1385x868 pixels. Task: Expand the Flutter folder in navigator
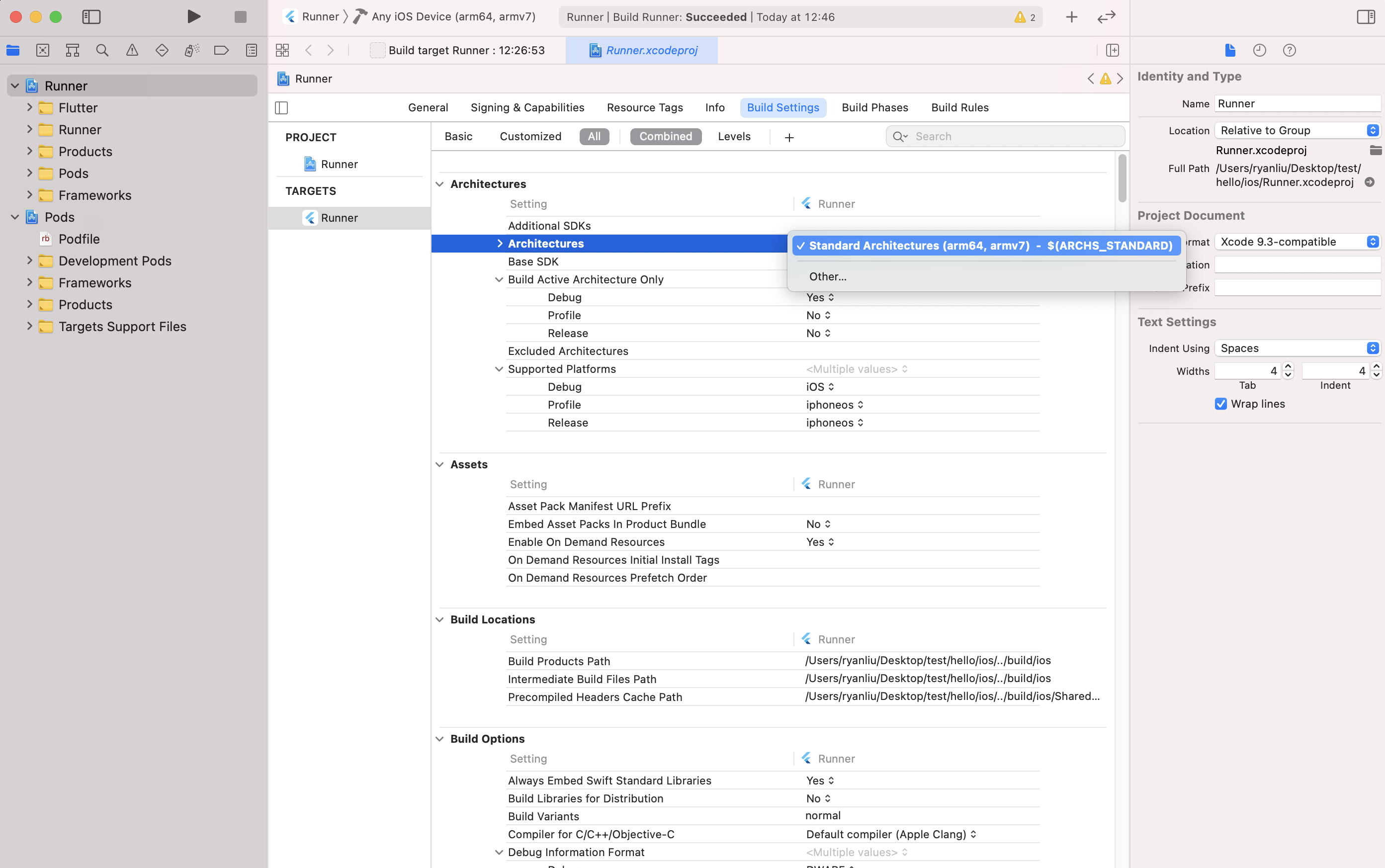[30, 107]
